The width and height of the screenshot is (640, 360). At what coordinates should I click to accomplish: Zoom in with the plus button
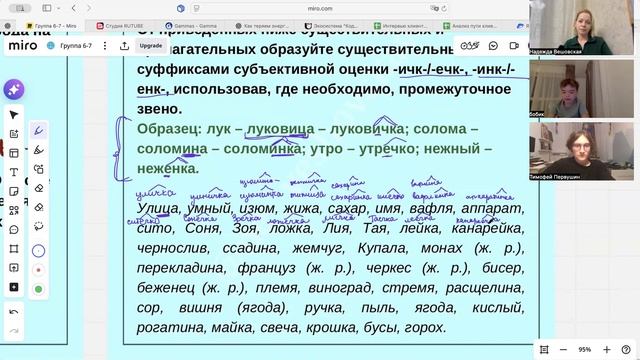click(607, 349)
